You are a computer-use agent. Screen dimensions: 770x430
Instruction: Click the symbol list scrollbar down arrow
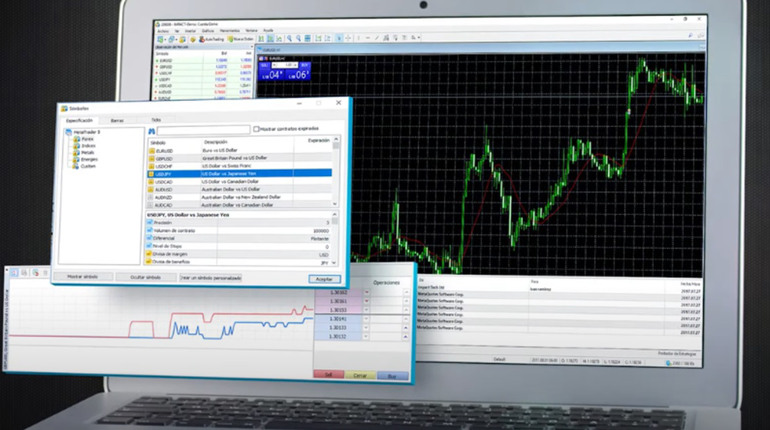pyautogui.click(x=335, y=204)
